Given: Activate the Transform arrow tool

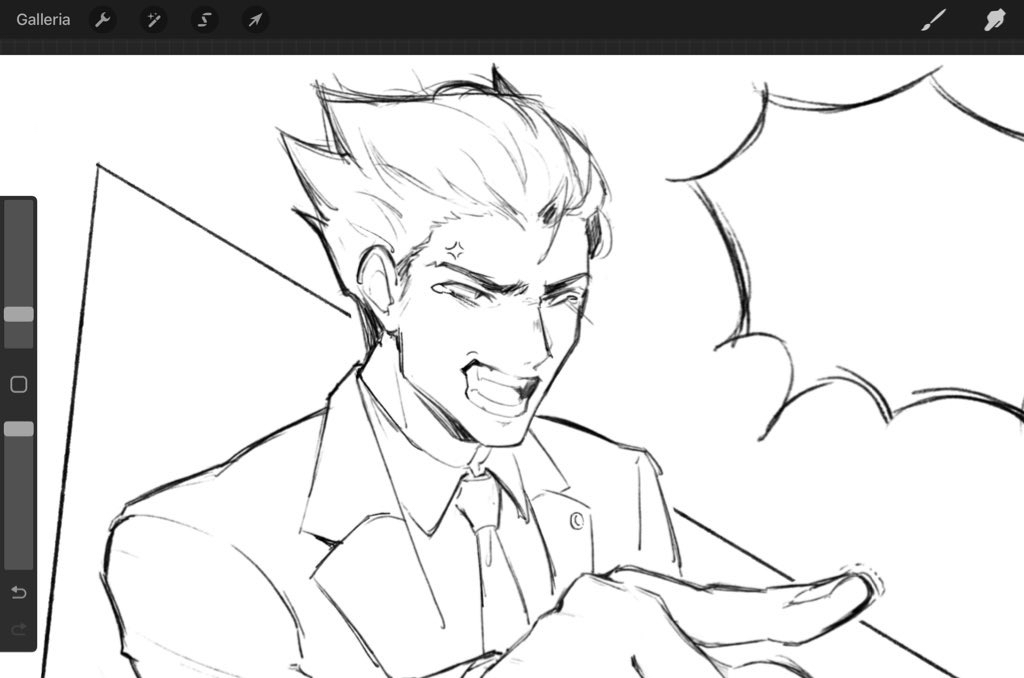Looking at the screenshot, I should coord(255,20).
